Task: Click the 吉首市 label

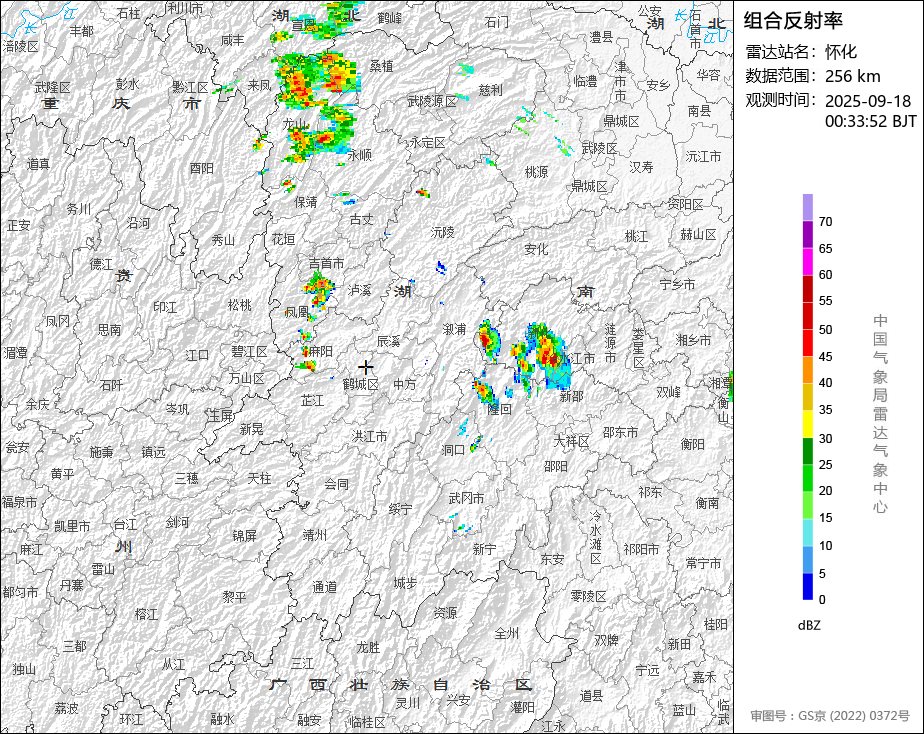Action: pos(326,263)
